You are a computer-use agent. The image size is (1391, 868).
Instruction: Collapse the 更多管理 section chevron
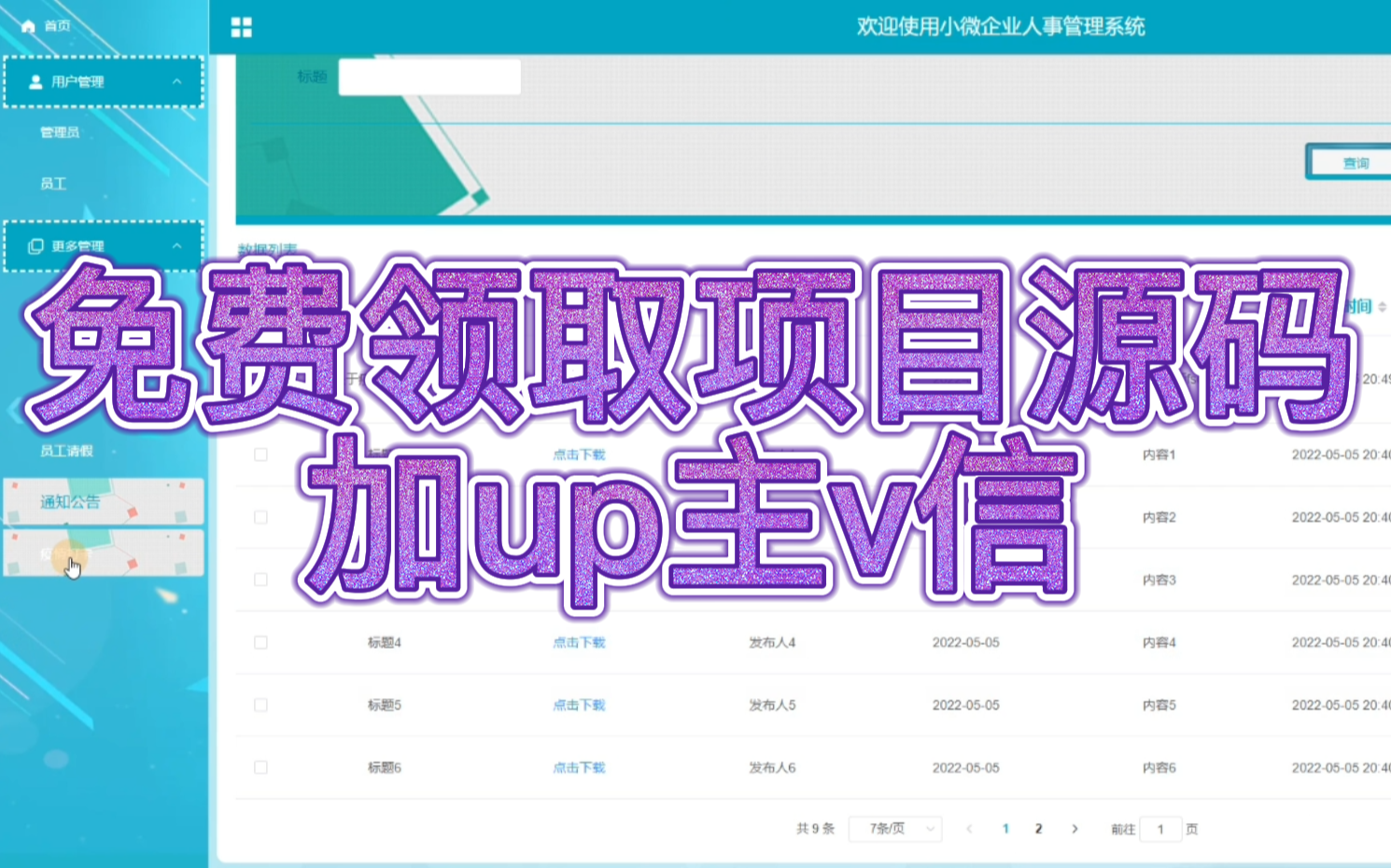click(177, 245)
